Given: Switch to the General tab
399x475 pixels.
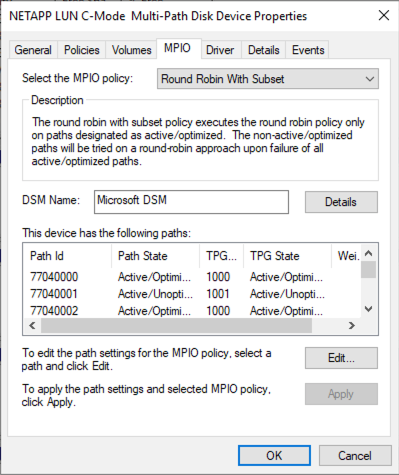Looking at the screenshot, I should tap(33, 50).
